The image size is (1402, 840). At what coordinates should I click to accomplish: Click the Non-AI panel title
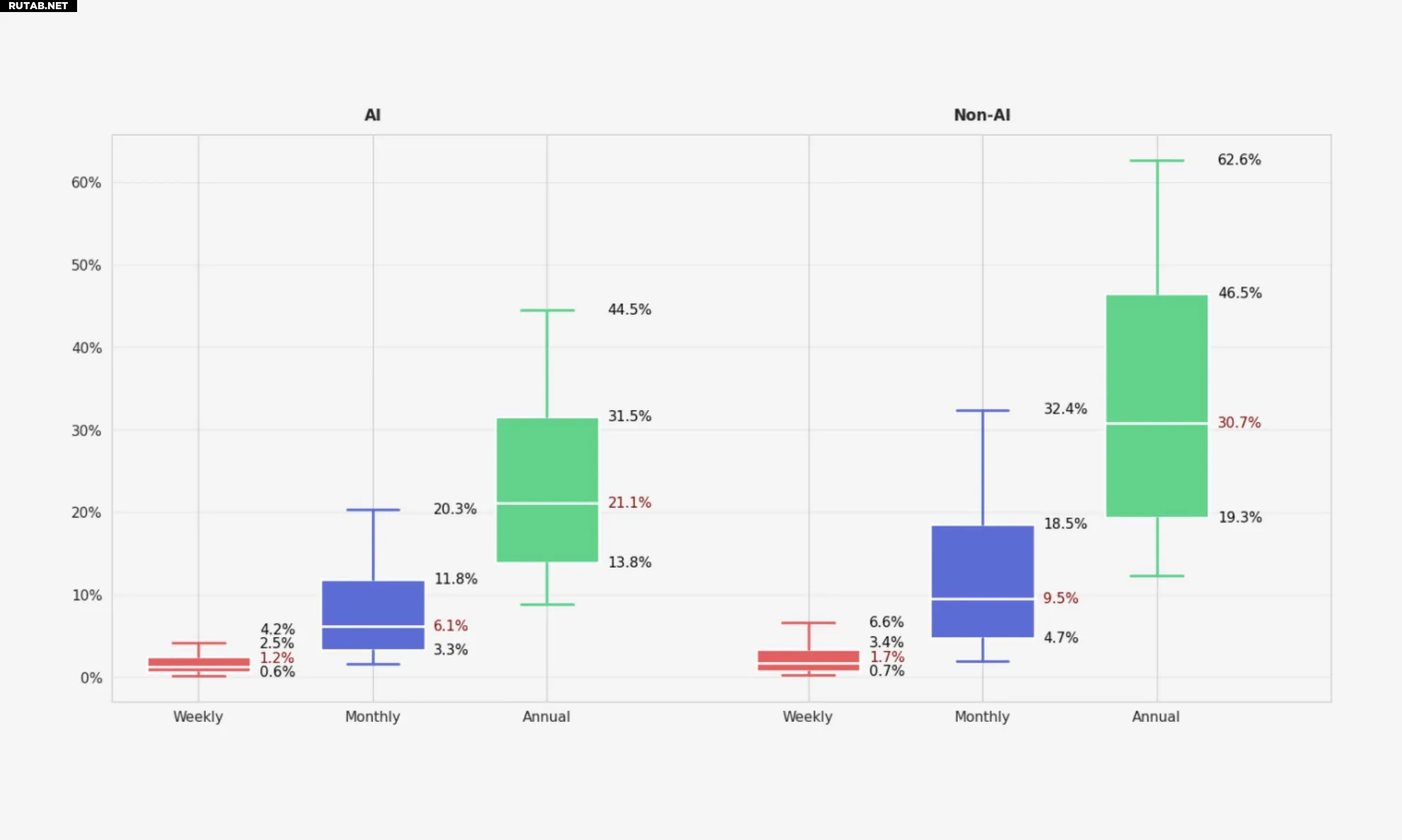pyautogui.click(x=981, y=115)
